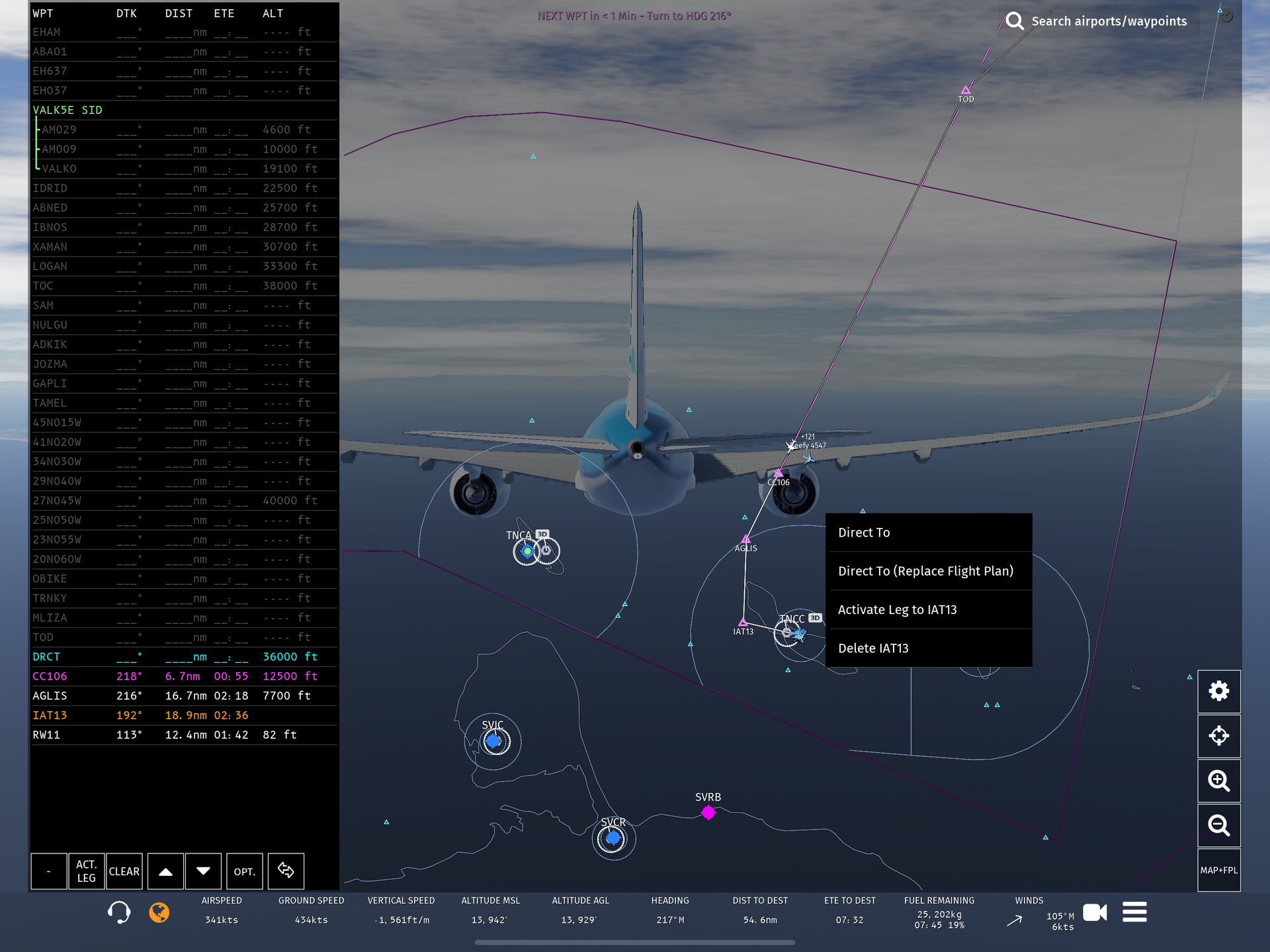Center map on aircraft crosshair icon
The width and height of the screenshot is (1270, 952).
tap(1218, 736)
